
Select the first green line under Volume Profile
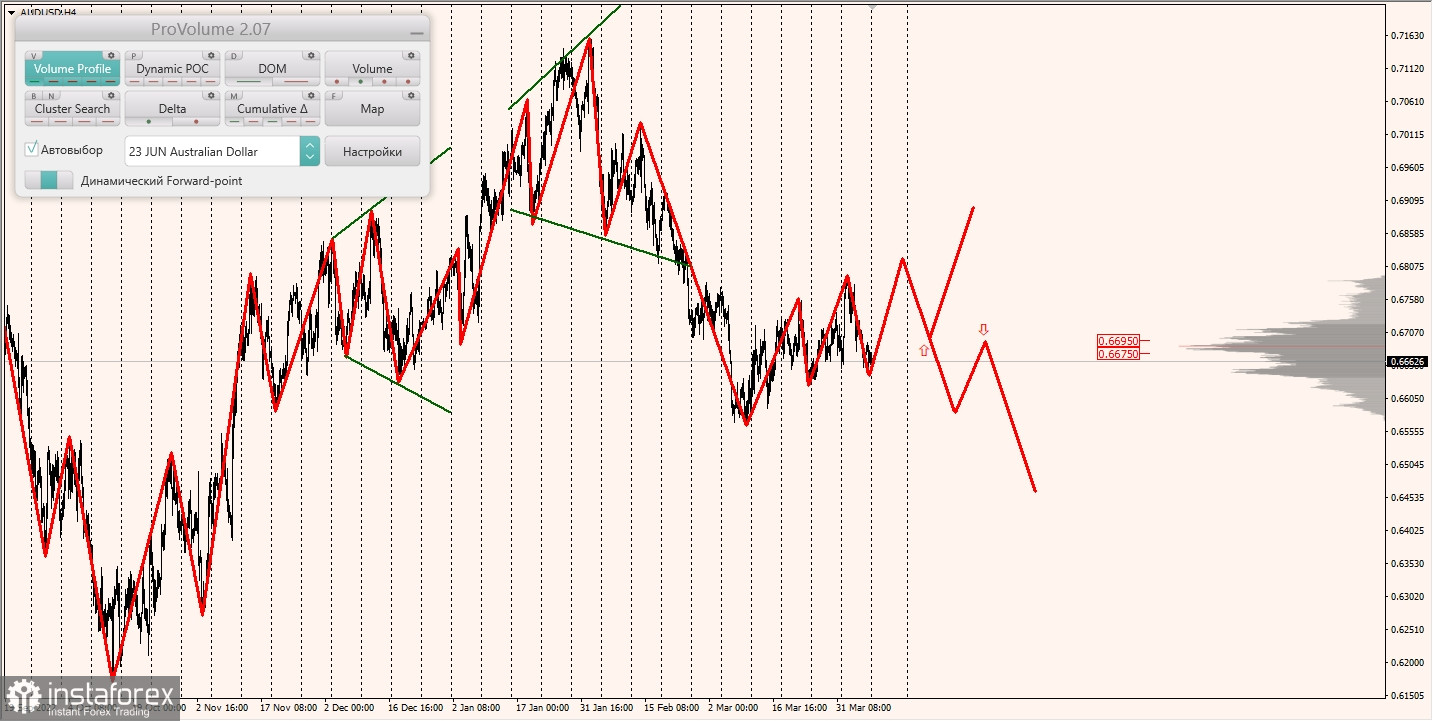[35, 82]
